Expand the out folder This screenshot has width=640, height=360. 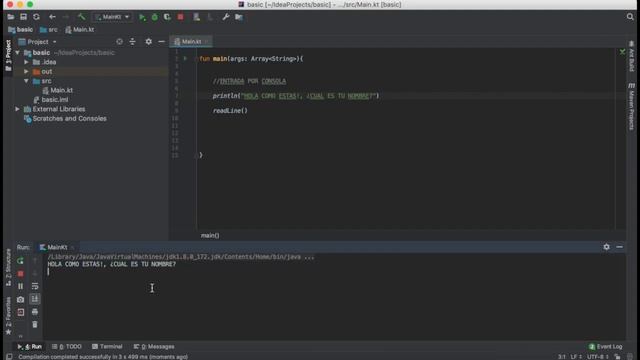click(x=27, y=71)
